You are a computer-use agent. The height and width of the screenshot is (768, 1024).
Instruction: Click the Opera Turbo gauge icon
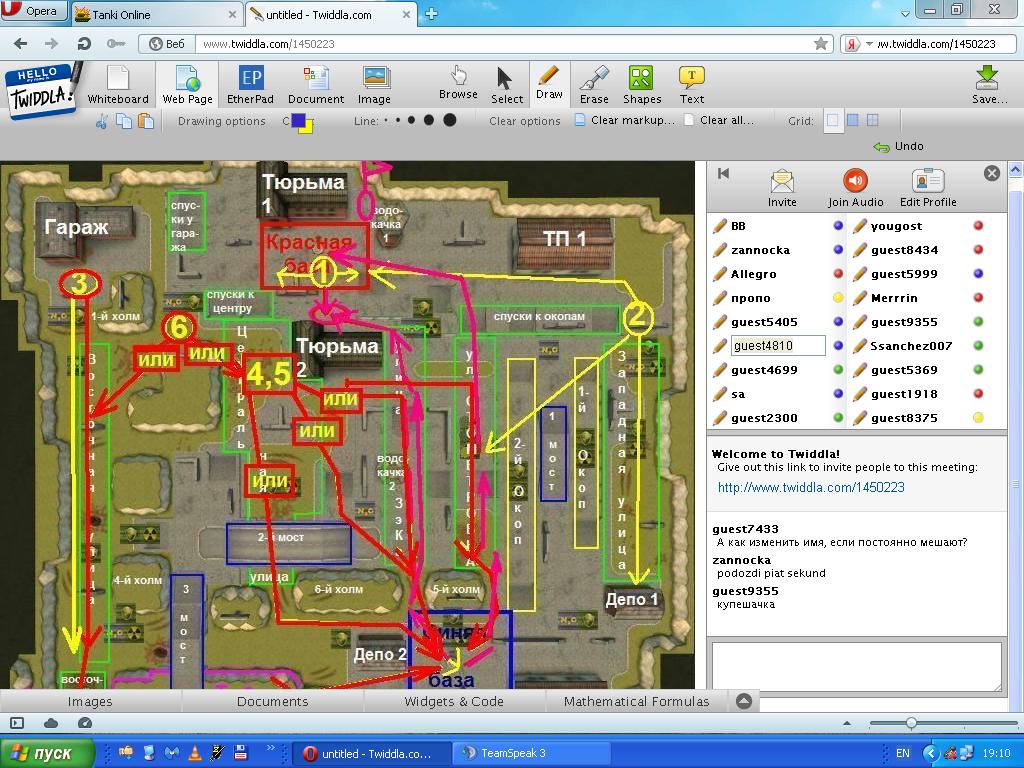click(x=85, y=723)
